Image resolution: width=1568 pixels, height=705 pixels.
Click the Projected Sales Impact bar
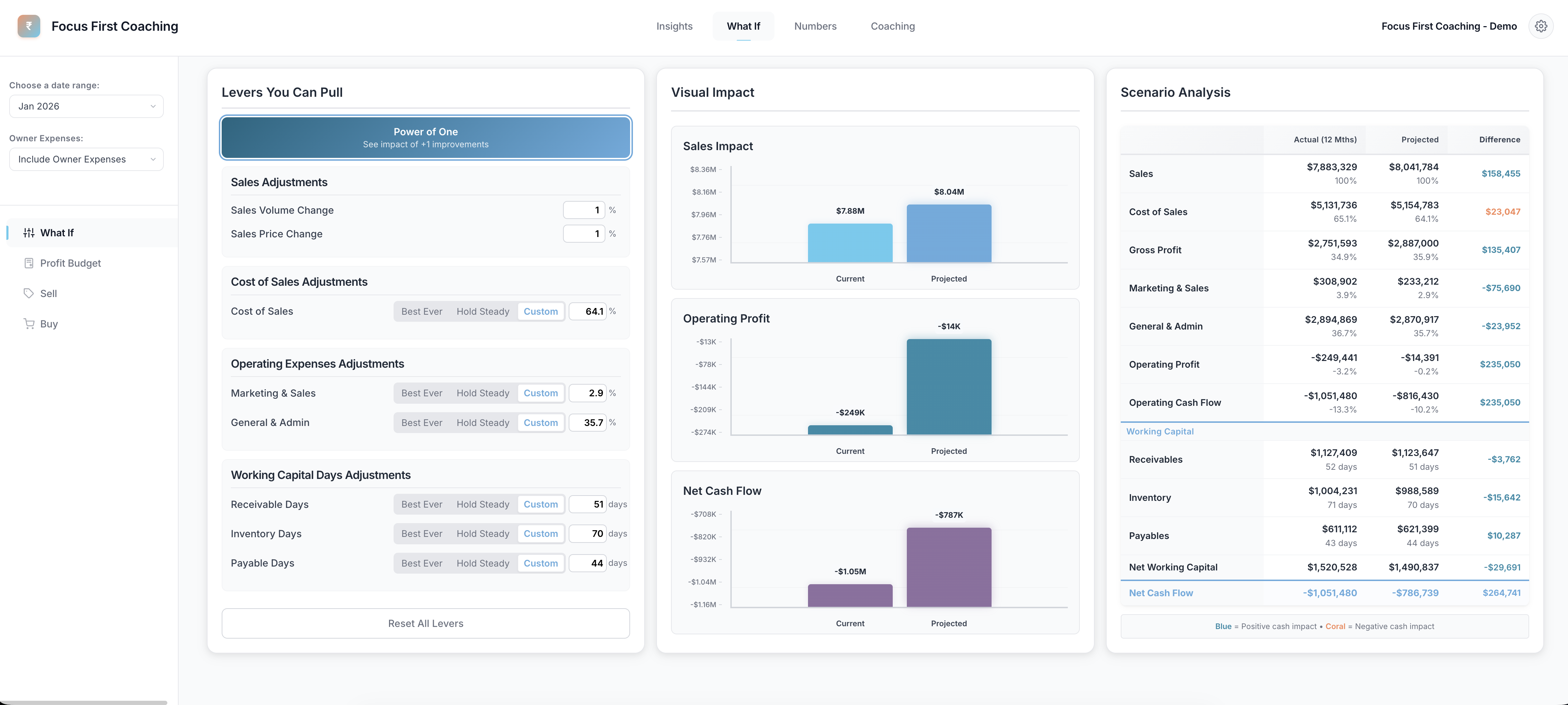tap(948, 234)
